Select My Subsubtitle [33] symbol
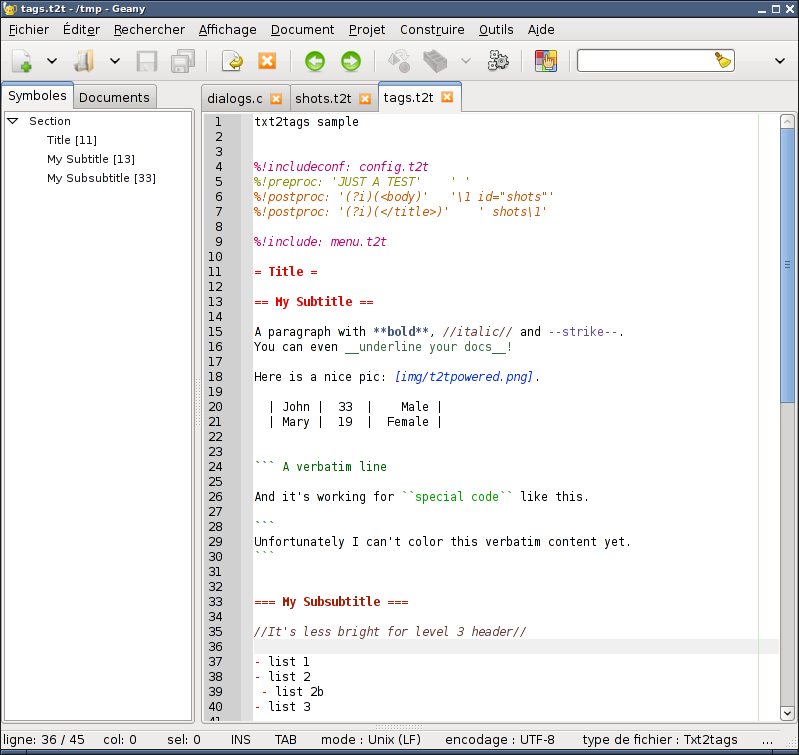This screenshot has width=799, height=755. click(x=101, y=178)
